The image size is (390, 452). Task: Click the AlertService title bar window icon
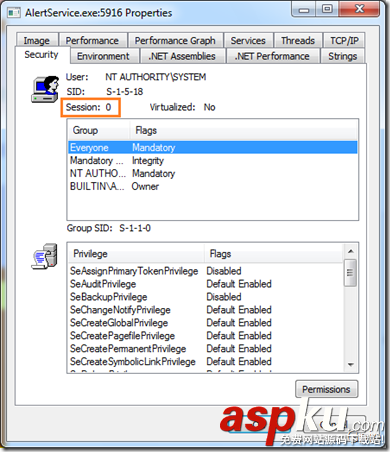(x=14, y=13)
